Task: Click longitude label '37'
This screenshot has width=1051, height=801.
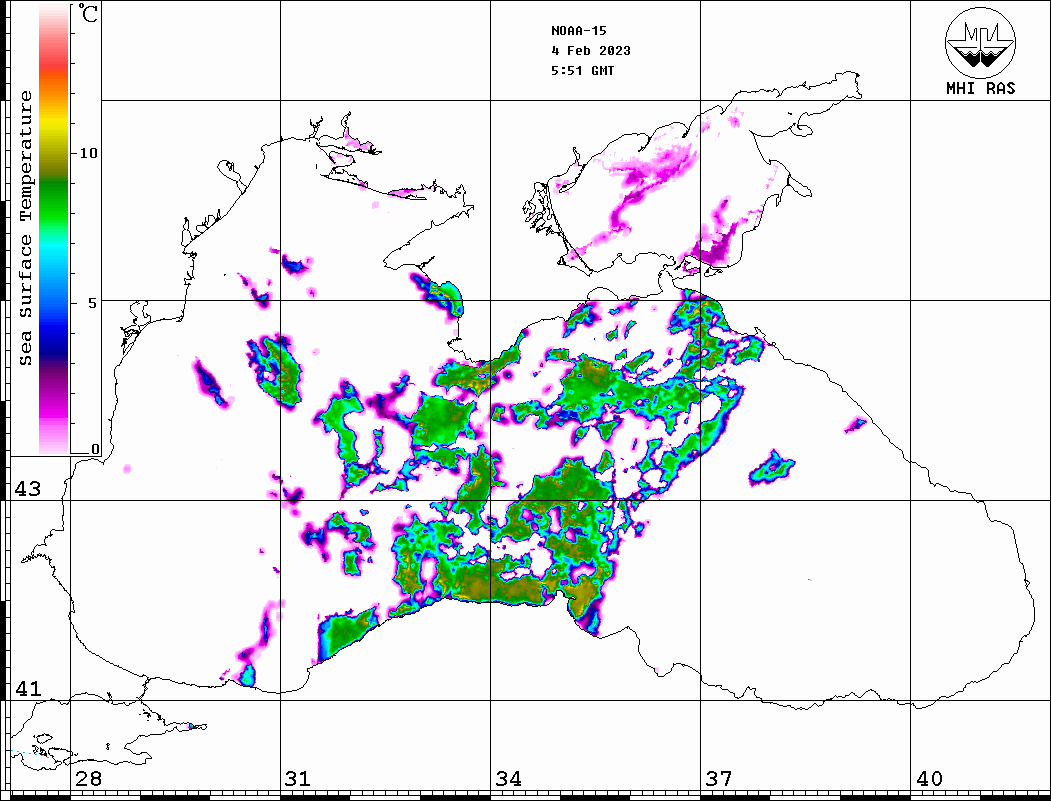Action: tap(719, 779)
